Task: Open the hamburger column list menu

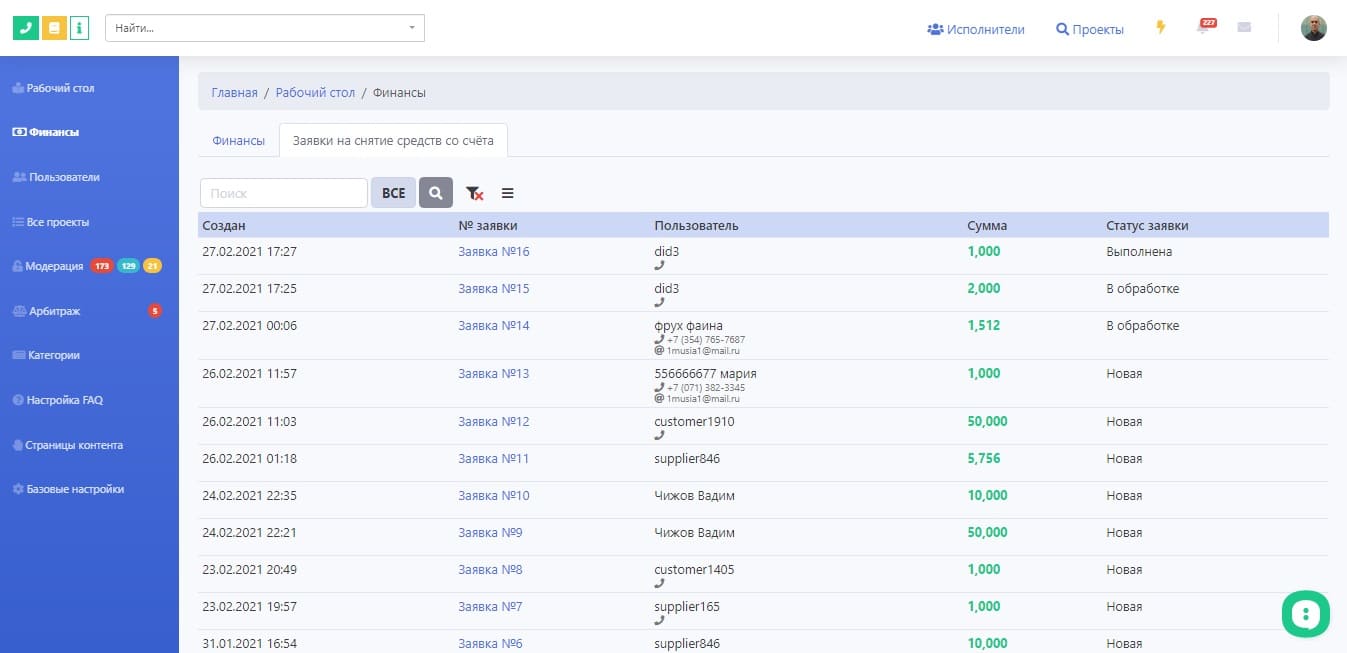Action: click(508, 193)
